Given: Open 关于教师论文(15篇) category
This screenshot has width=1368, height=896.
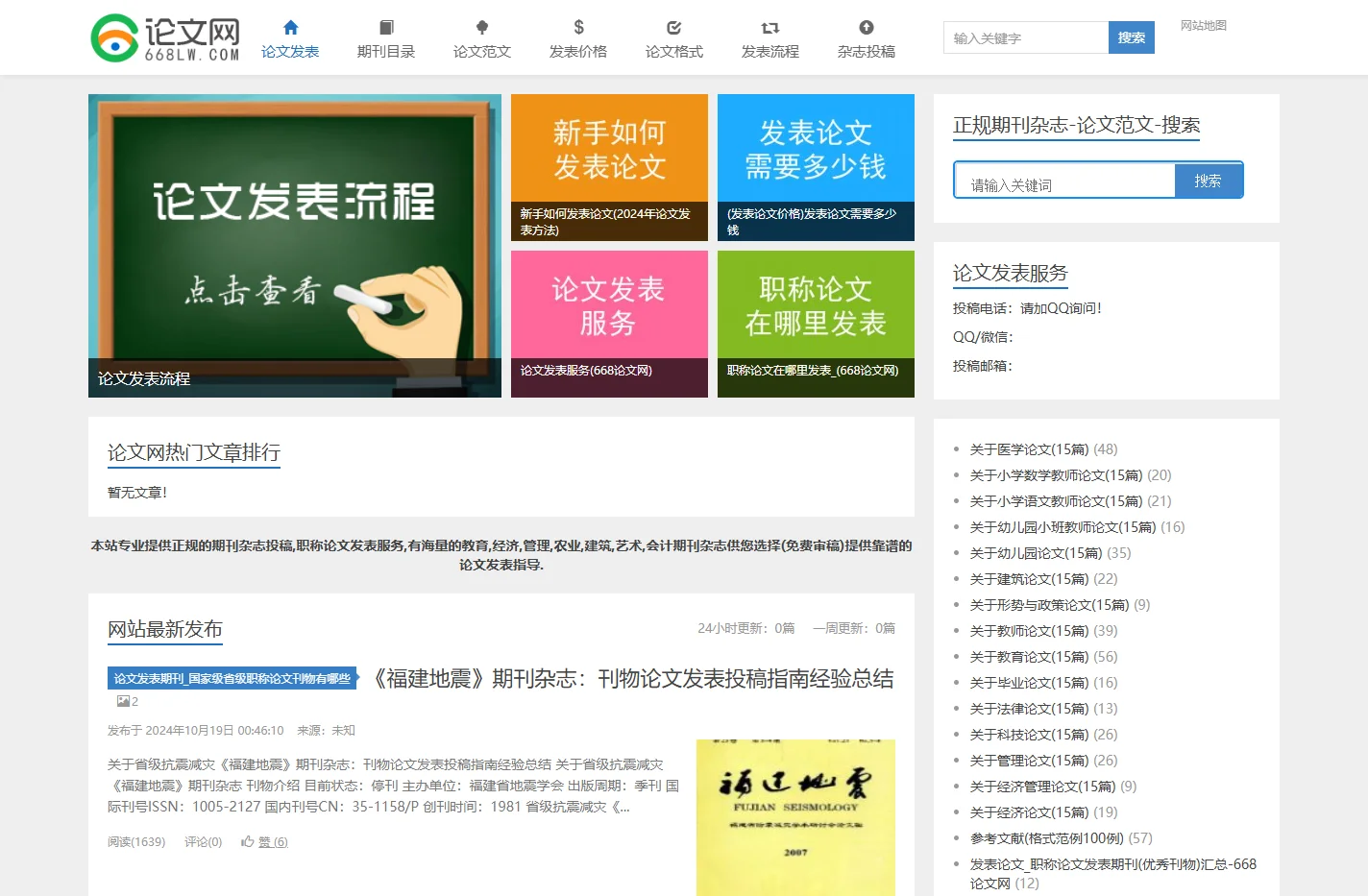Looking at the screenshot, I should pos(1029,631).
